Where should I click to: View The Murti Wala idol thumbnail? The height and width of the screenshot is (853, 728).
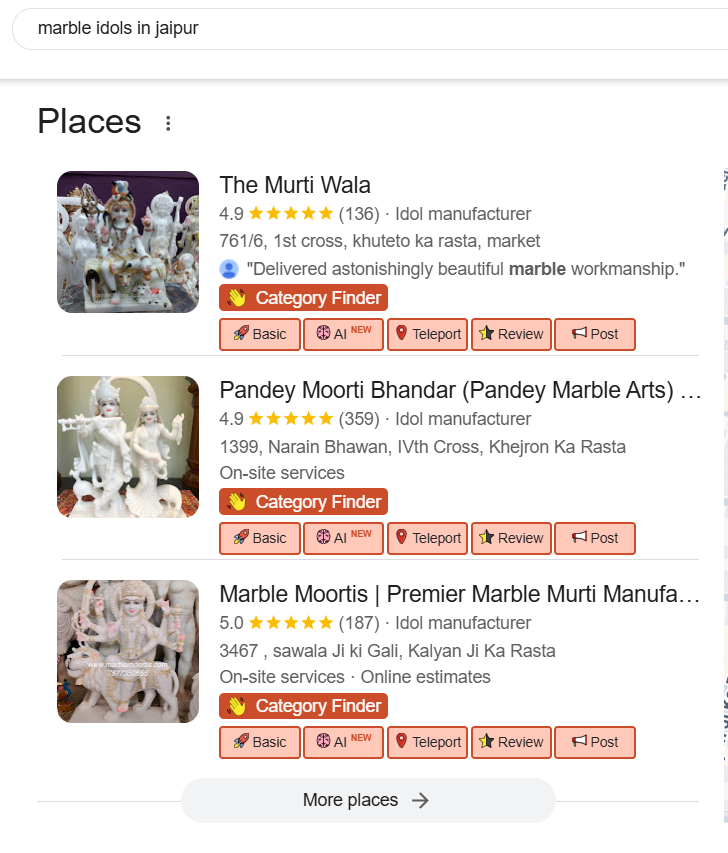coord(128,242)
